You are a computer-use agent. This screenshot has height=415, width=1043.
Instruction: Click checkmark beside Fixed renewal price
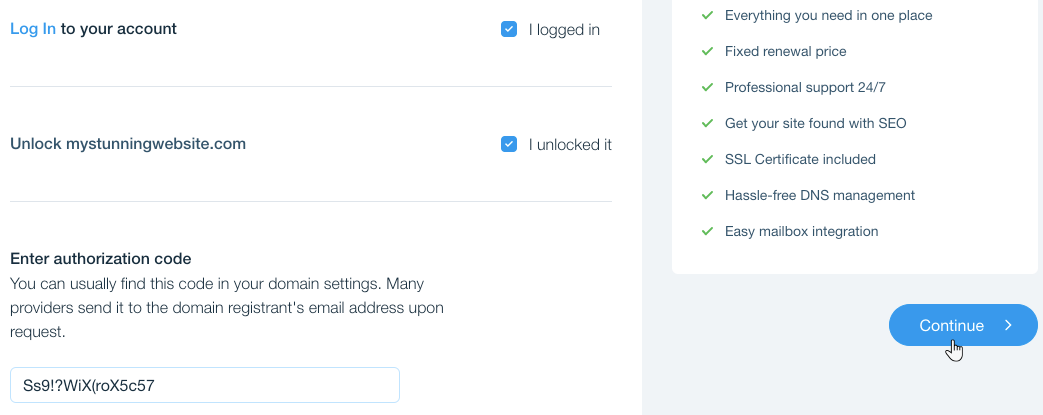[707, 51]
